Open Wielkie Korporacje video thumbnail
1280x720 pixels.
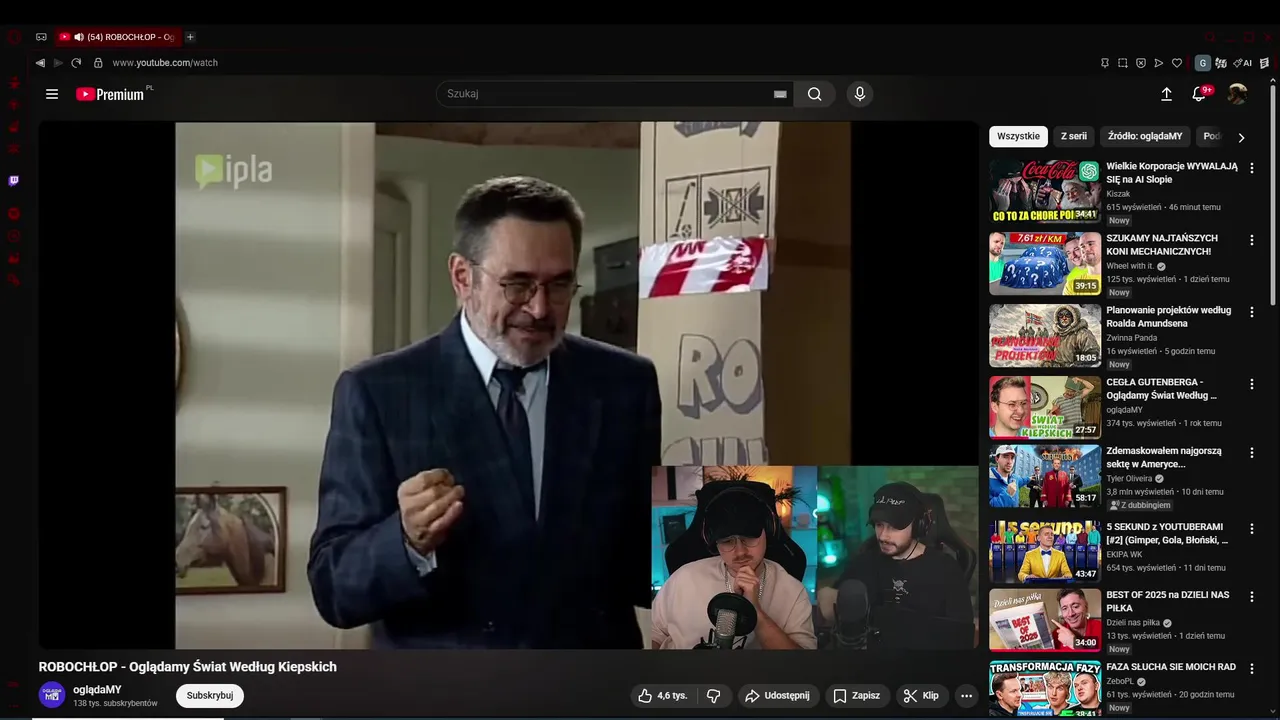pyautogui.click(x=1045, y=192)
